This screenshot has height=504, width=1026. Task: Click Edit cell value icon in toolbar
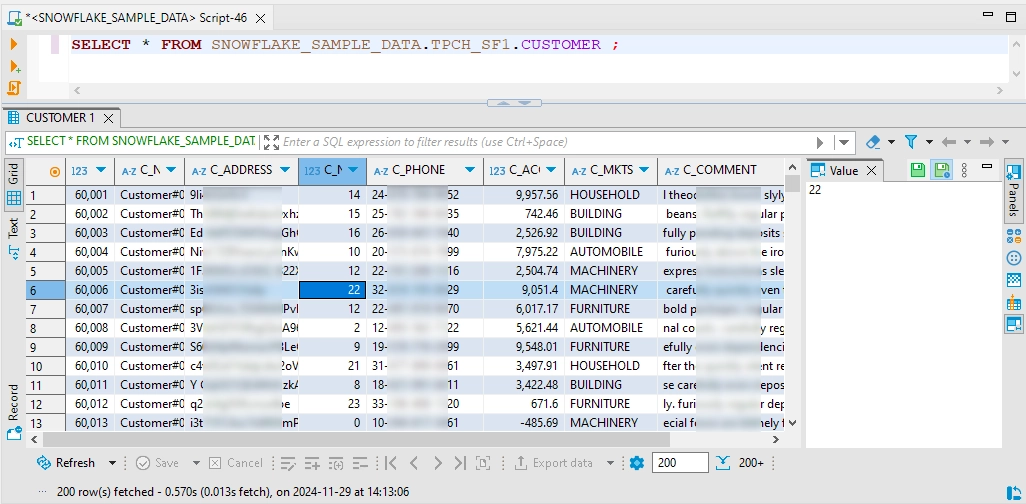point(288,463)
